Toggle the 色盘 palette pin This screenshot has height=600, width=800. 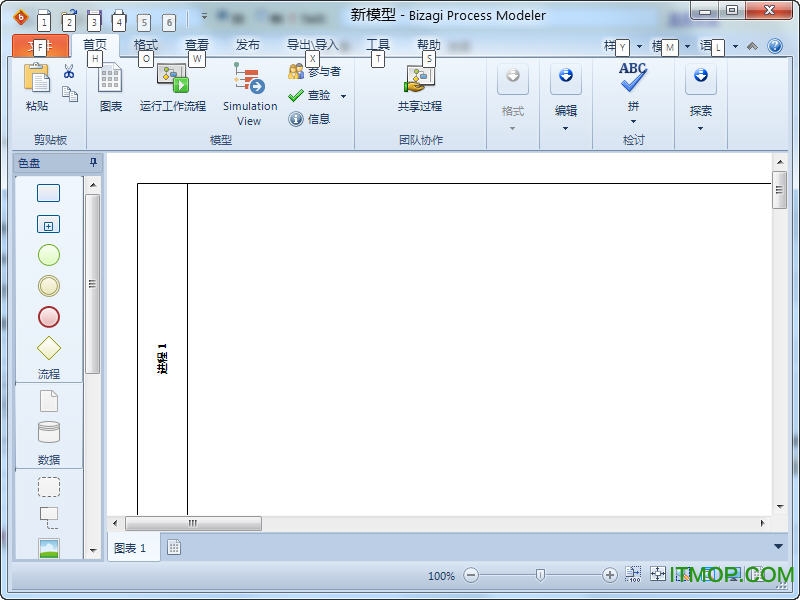[93, 162]
